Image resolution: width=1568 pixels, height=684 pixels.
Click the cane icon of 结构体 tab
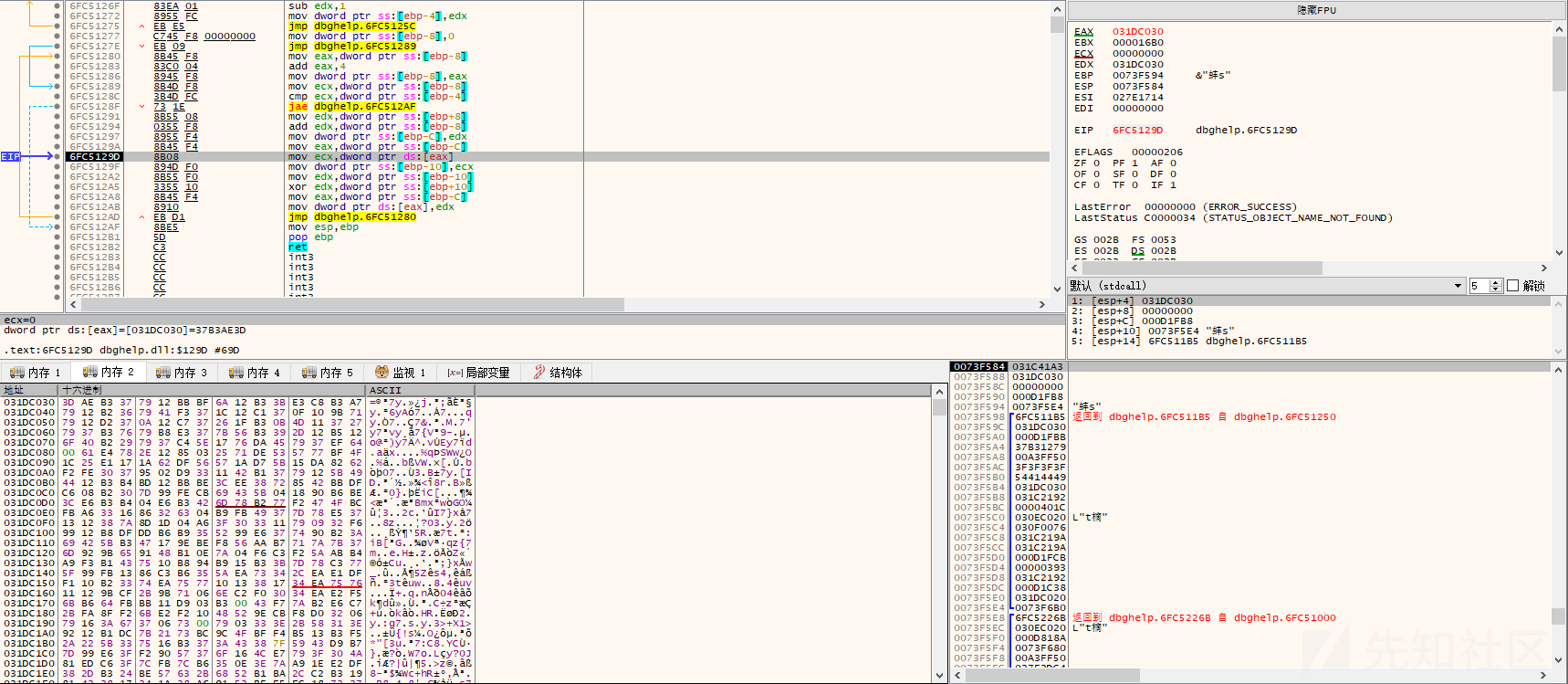click(x=539, y=372)
